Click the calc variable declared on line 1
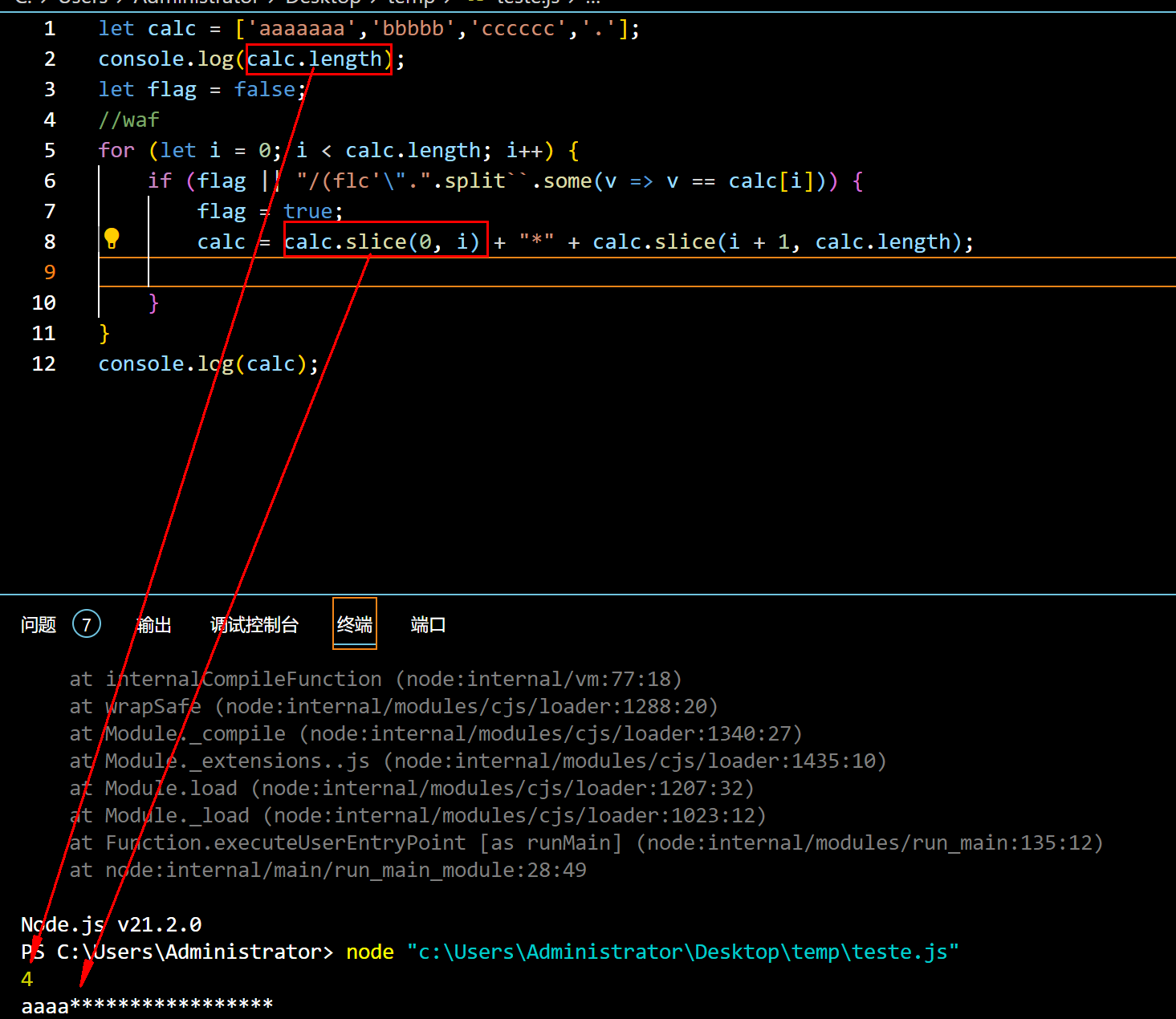 [x=172, y=29]
